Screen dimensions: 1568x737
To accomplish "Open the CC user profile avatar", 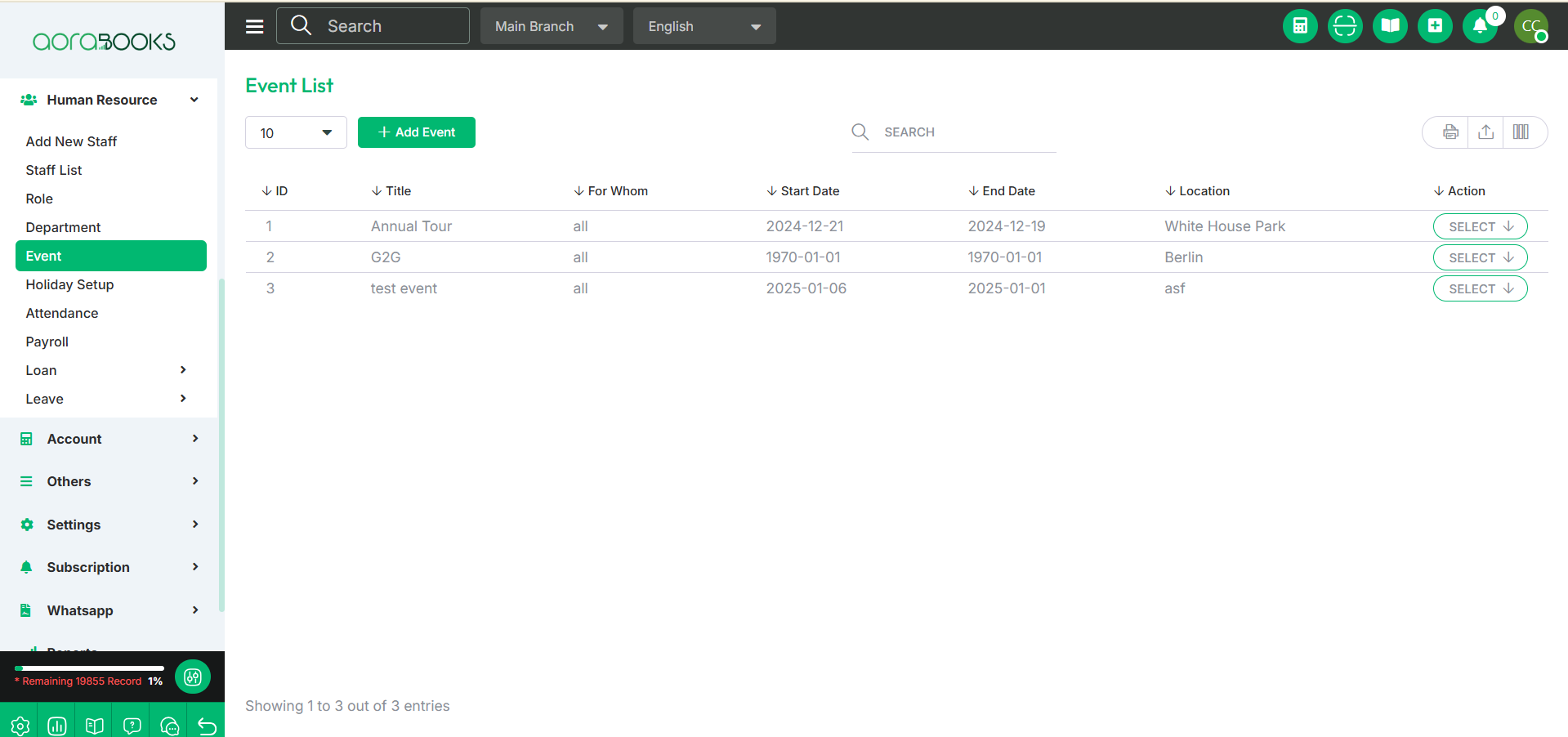I will [x=1531, y=26].
